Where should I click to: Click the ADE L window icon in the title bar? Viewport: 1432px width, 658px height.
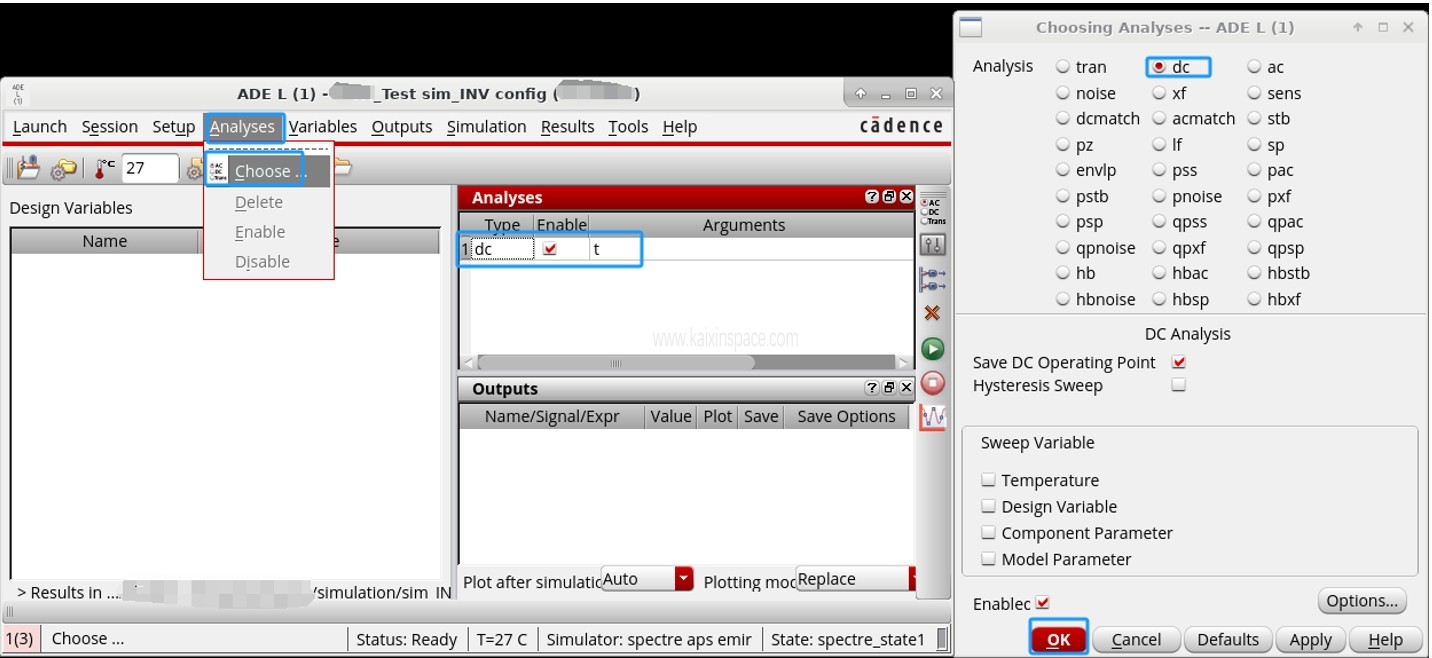pyautogui.click(x=18, y=94)
